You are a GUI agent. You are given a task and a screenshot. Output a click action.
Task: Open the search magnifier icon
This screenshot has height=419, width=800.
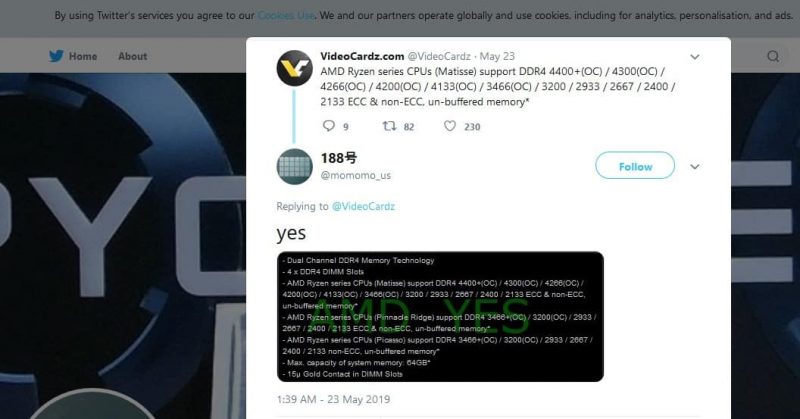(773, 56)
